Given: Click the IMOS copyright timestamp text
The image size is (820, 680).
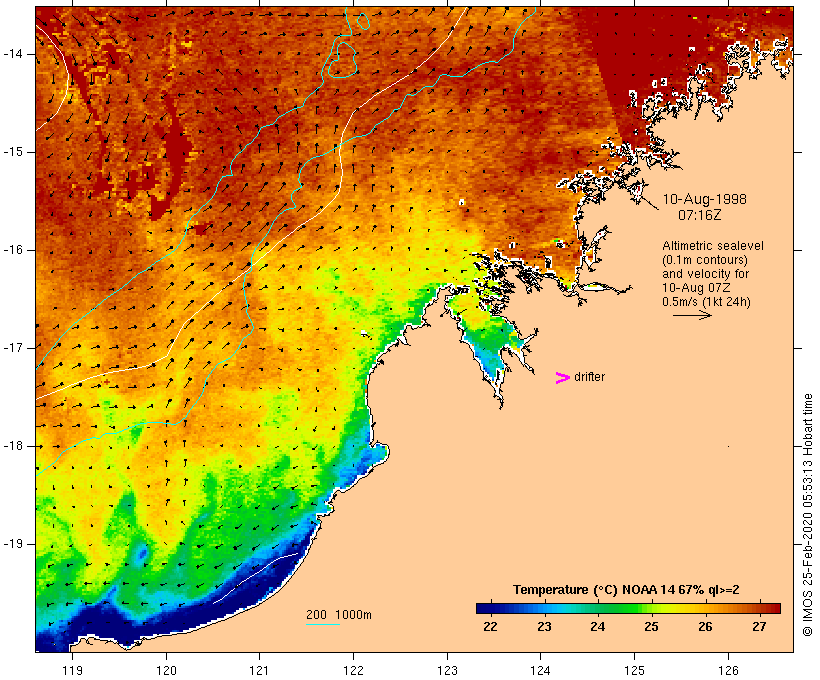Looking at the screenshot, I should click(808, 515).
